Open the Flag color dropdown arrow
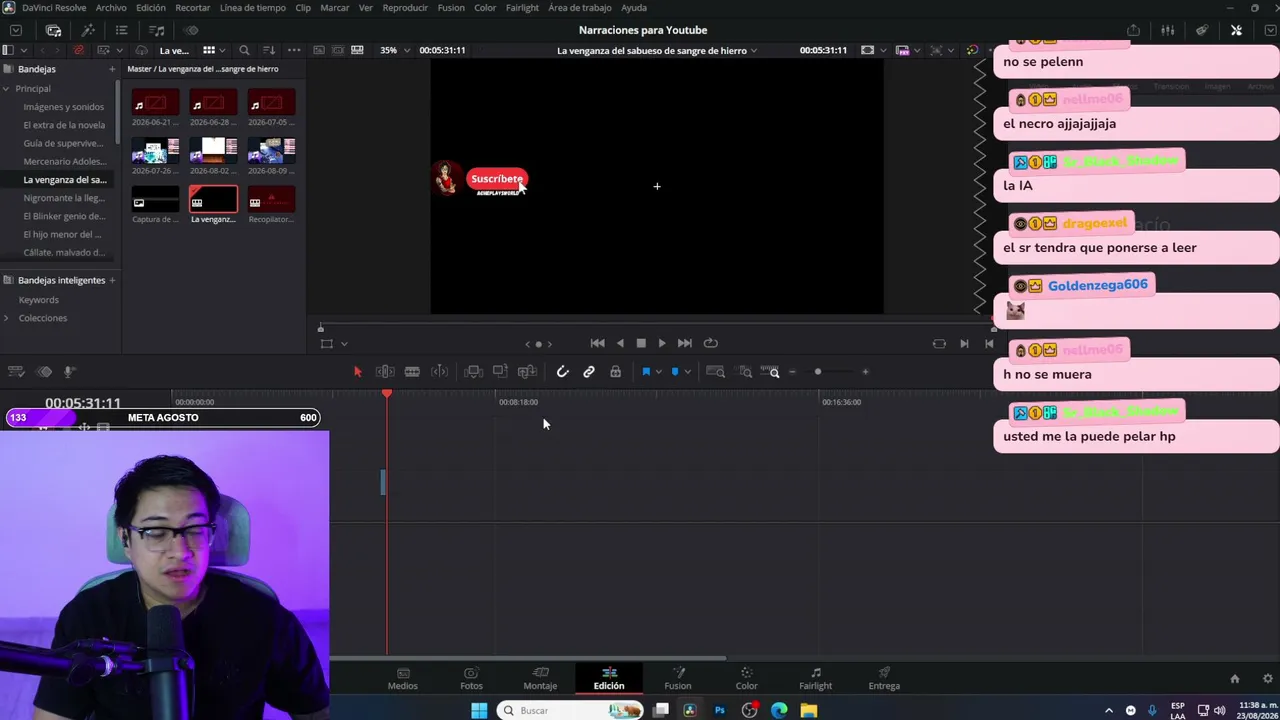The height and width of the screenshot is (720, 1280). 658,372
